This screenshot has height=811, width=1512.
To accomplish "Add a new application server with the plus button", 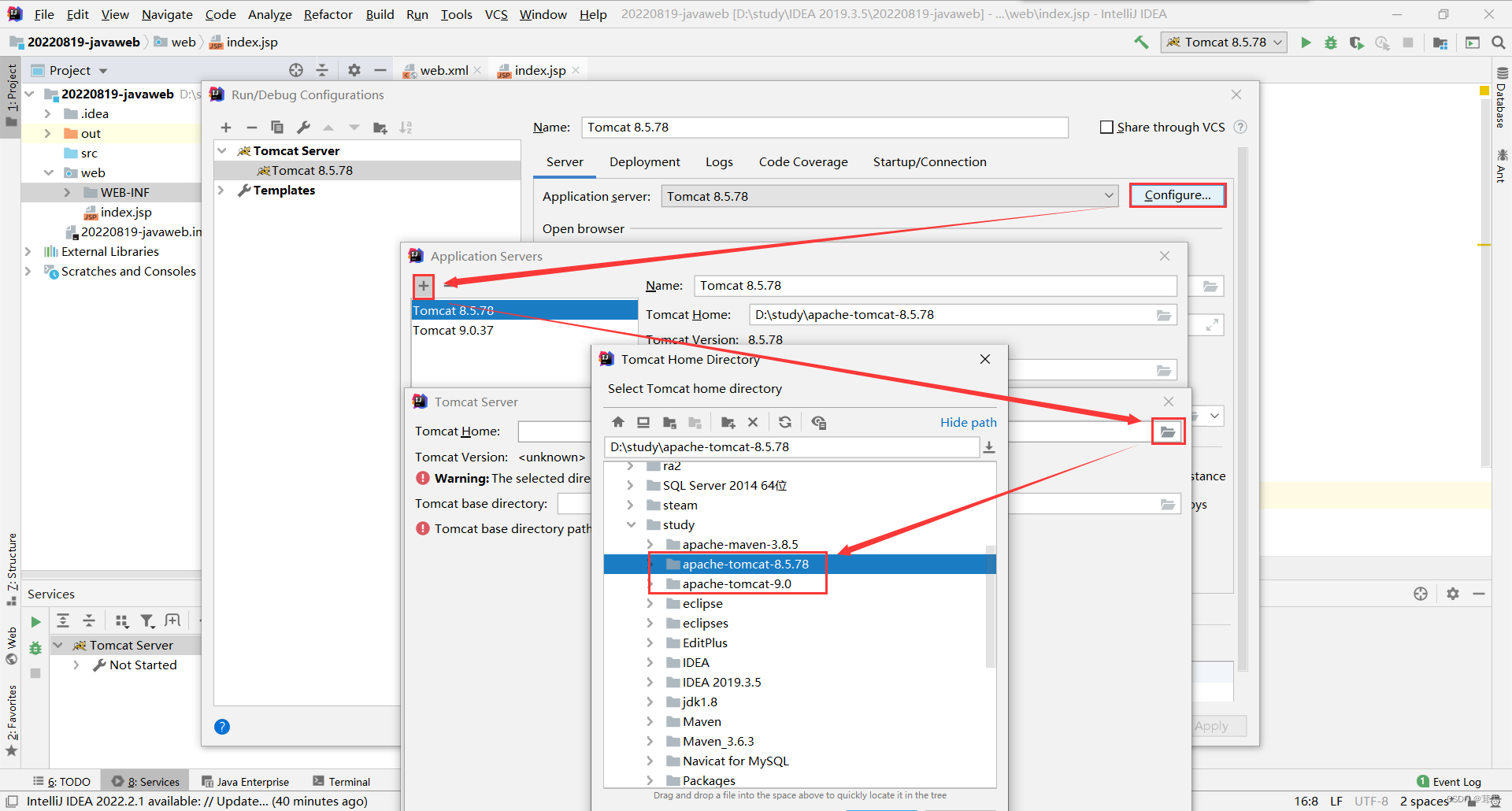I will (x=424, y=286).
